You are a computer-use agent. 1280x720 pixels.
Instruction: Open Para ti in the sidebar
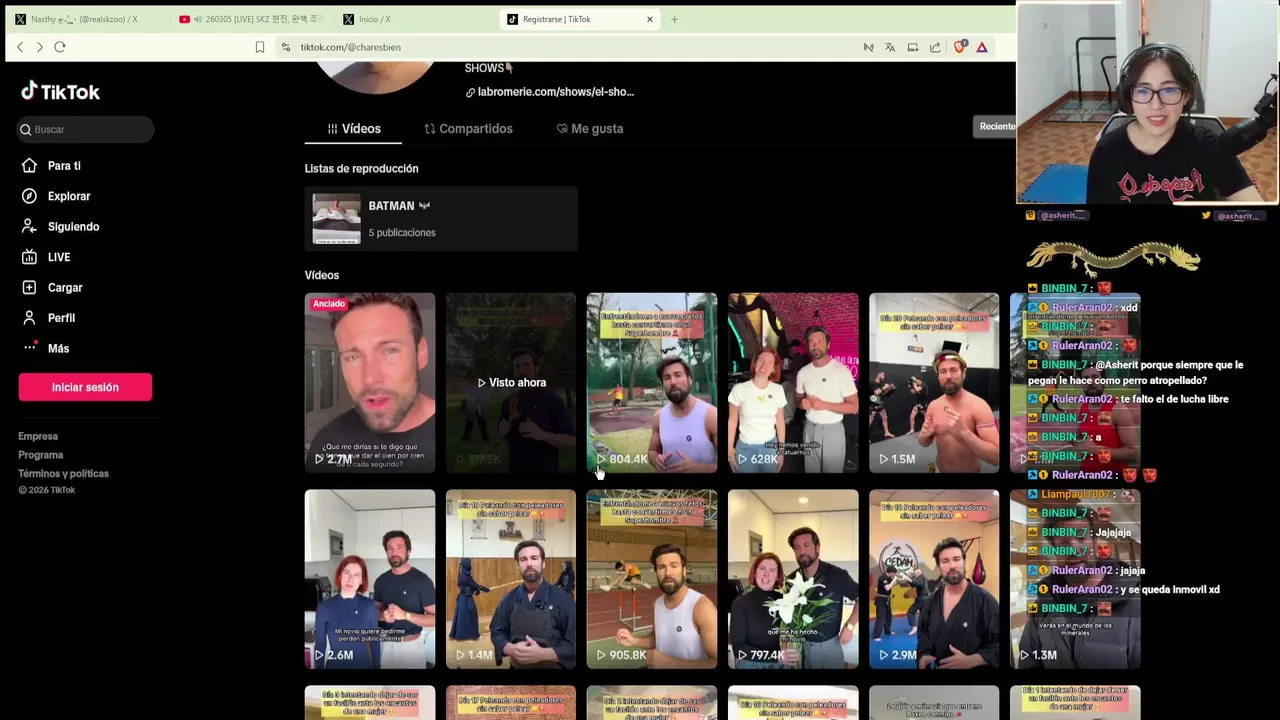point(64,166)
